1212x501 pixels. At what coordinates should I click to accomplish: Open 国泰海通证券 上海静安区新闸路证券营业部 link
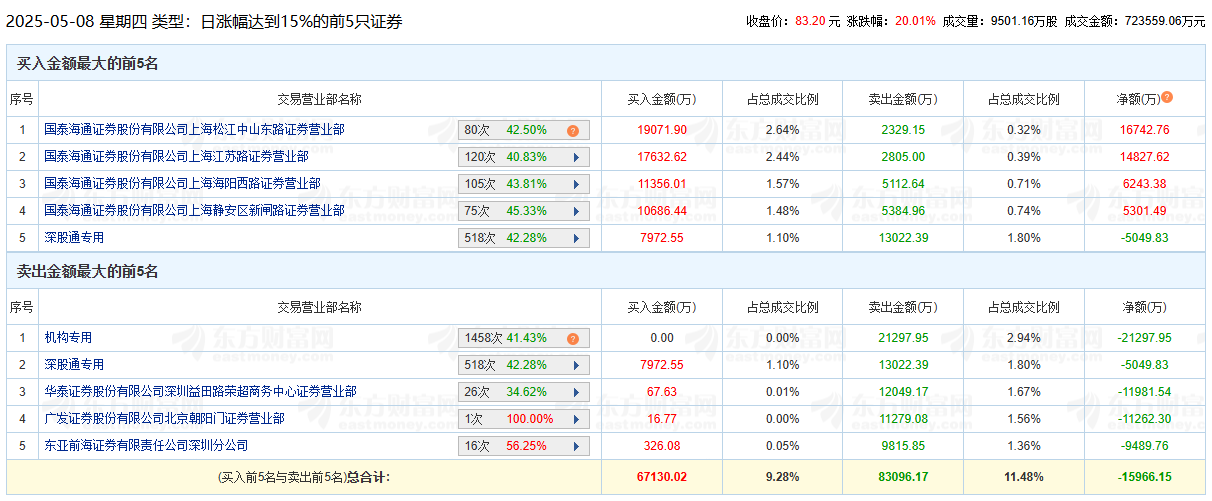194,211
